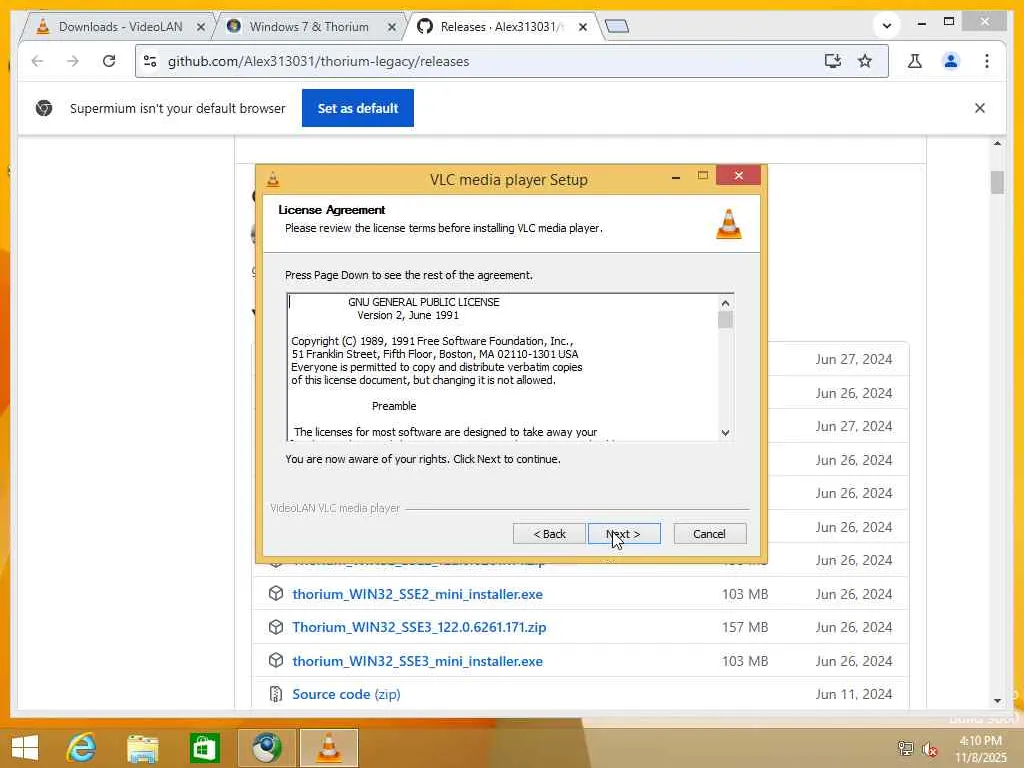Click the muted volume tray icon

pos(930,749)
